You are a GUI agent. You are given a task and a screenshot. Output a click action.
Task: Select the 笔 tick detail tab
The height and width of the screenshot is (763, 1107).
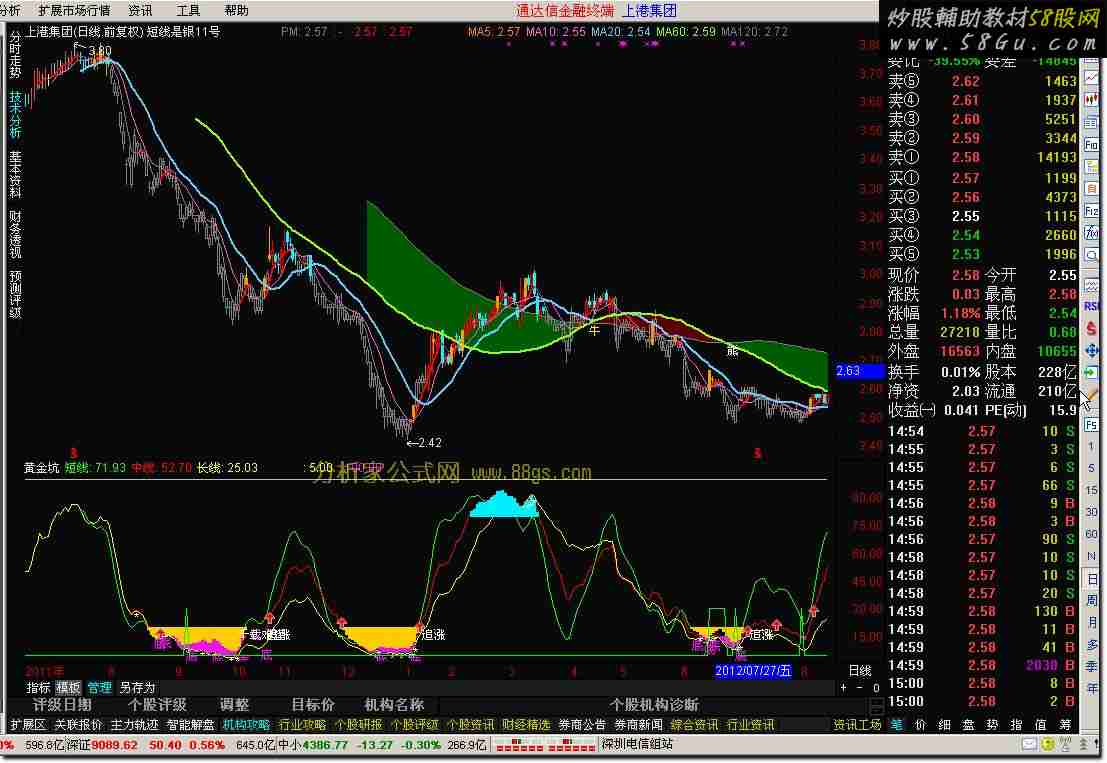896,725
